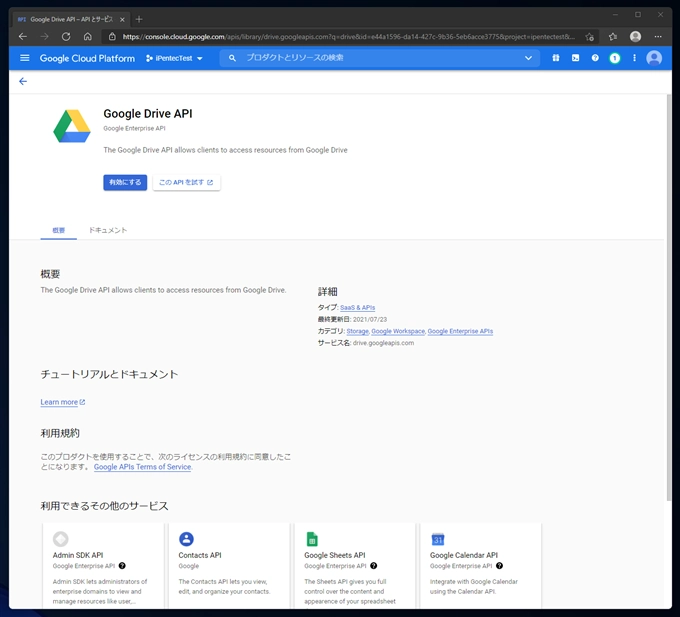
Task: Select the Google Drive API browser tab
Action: pos(71,19)
